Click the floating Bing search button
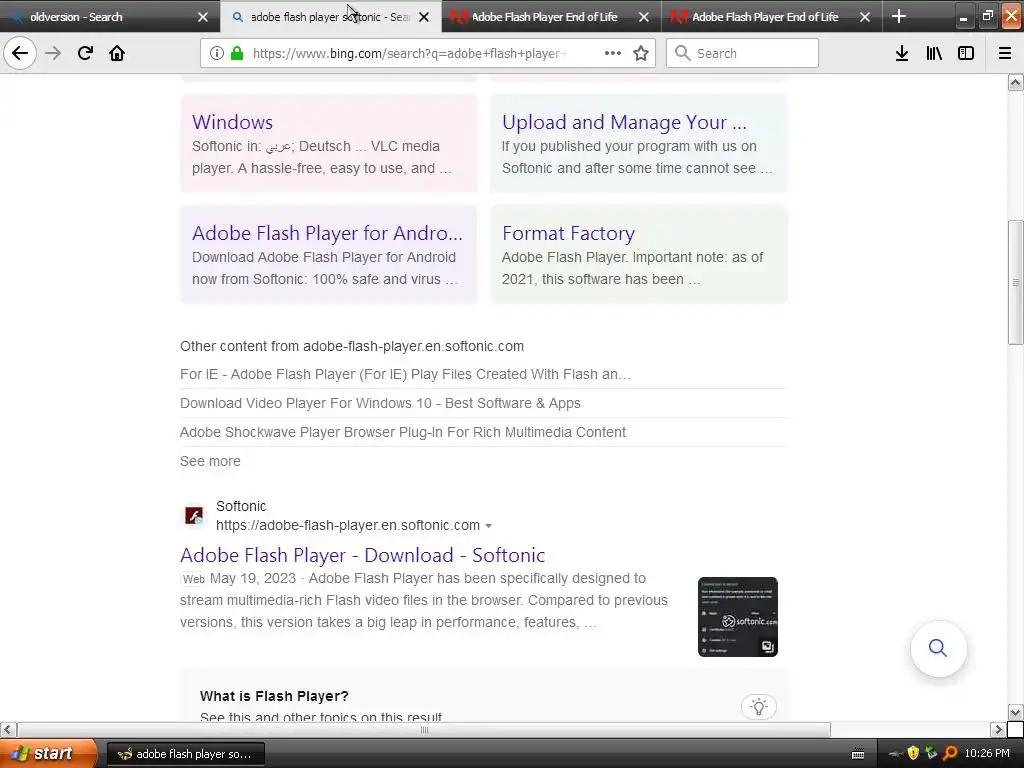 (x=938, y=648)
